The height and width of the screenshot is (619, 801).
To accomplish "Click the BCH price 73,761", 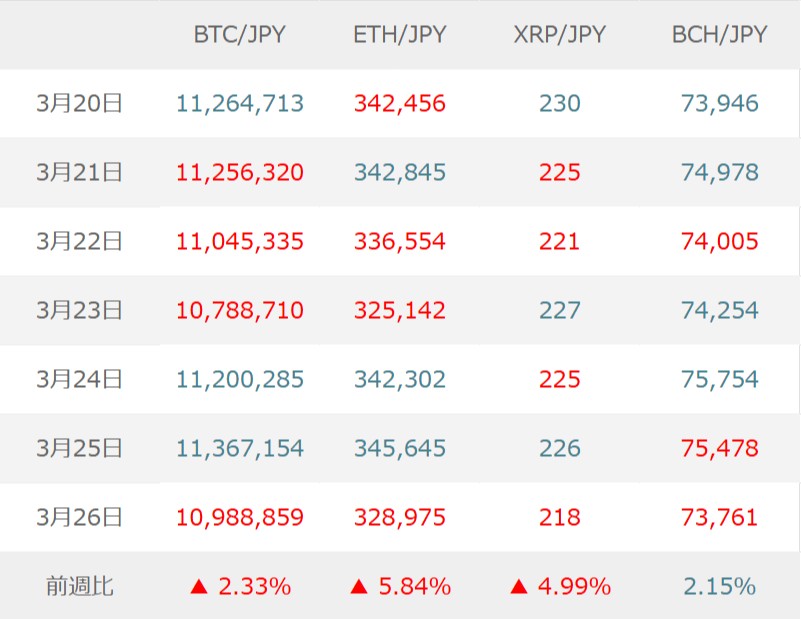I will tap(720, 517).
